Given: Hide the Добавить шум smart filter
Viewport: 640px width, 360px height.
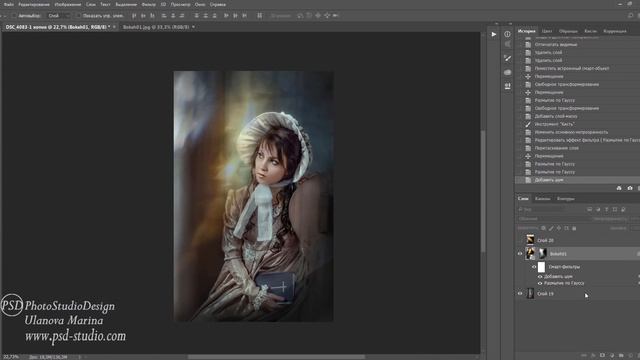Looking at the screenshot, I should pyautogui.click(x=540, y=277).
